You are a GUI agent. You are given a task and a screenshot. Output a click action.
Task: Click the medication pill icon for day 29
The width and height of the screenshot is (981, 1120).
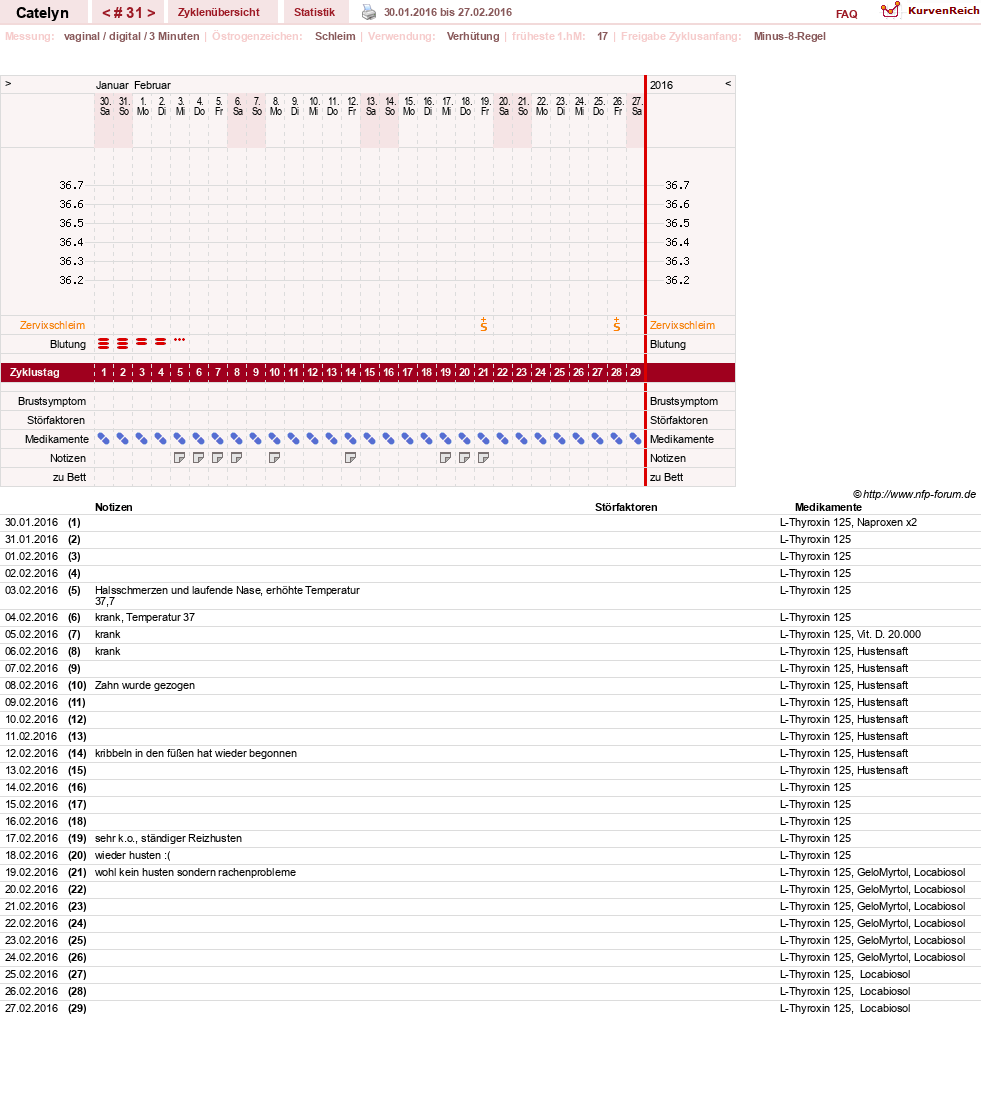(635, 439)
